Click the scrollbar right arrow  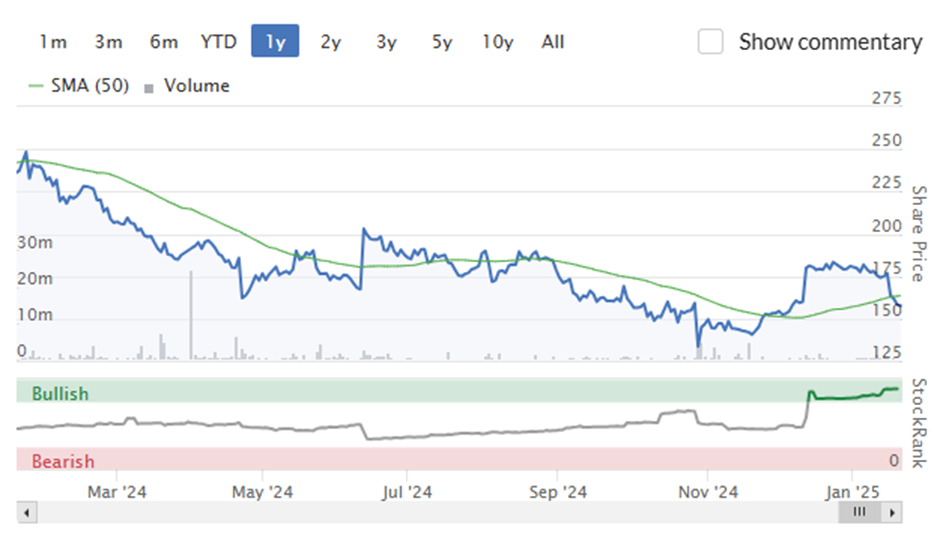(892, 513)
